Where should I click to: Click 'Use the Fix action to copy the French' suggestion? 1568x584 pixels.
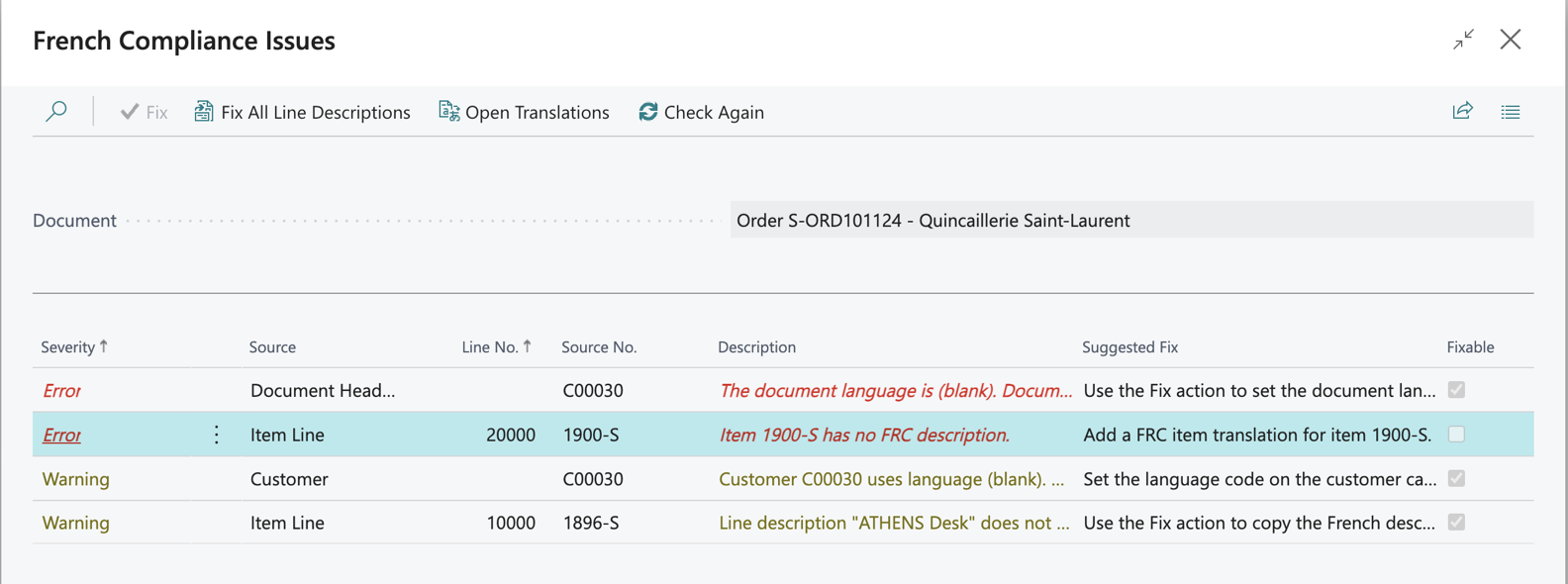1259,522
